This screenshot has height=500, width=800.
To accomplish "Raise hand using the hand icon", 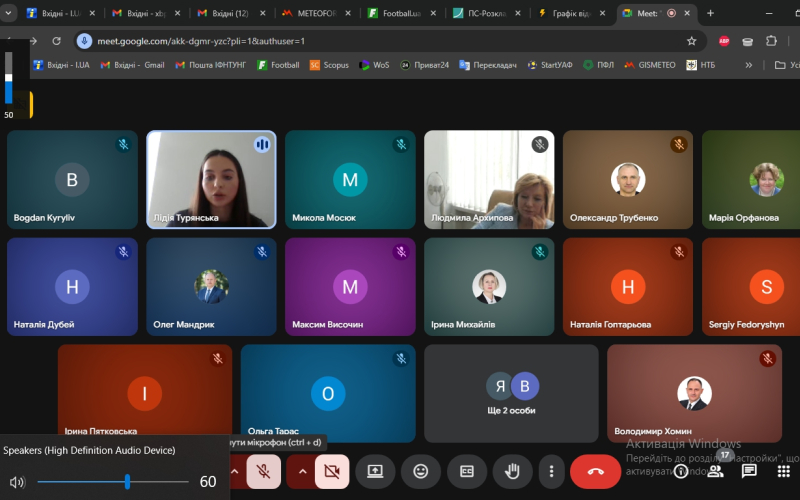I will point(512,471).
